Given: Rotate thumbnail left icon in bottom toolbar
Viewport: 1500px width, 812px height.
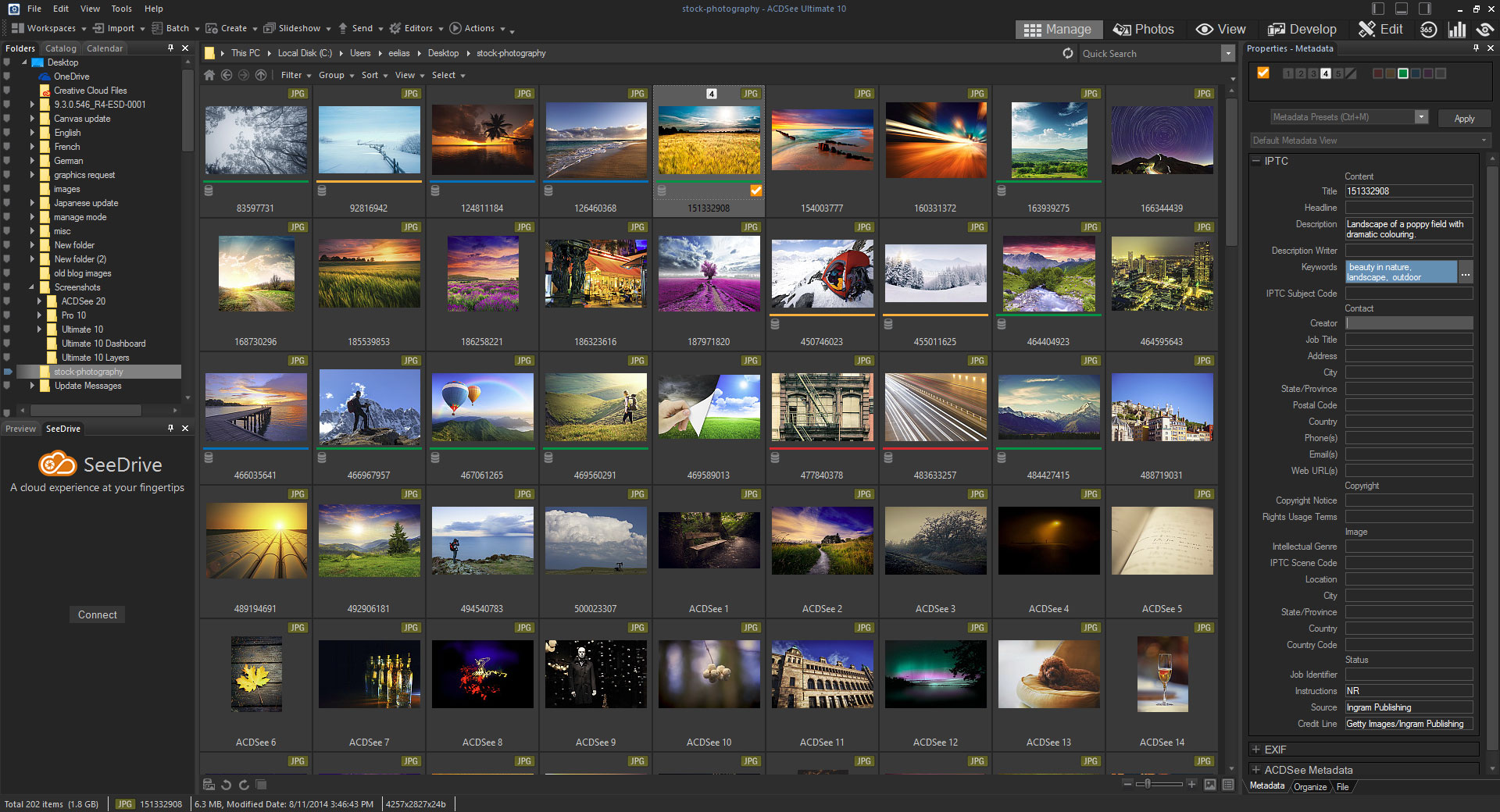Looking at the screenshot, I should pyautogui.click(x=227, y=785).
